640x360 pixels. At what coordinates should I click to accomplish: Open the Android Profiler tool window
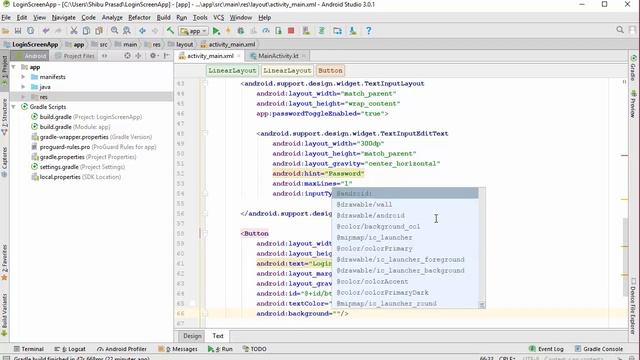(122, 349)
